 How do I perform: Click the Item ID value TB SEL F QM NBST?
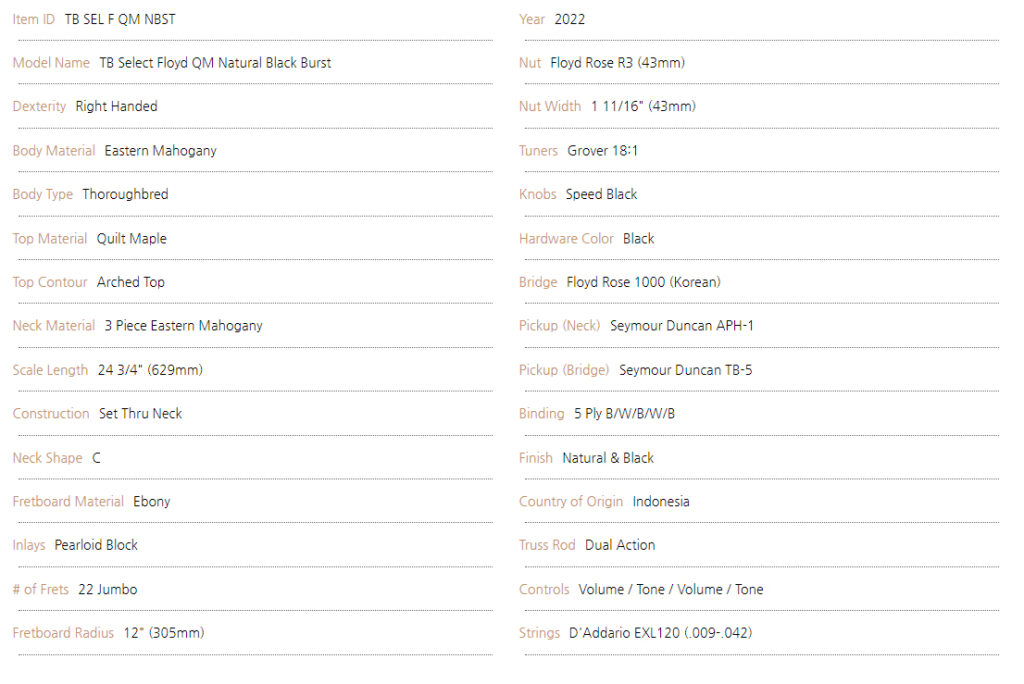point(120,20)
